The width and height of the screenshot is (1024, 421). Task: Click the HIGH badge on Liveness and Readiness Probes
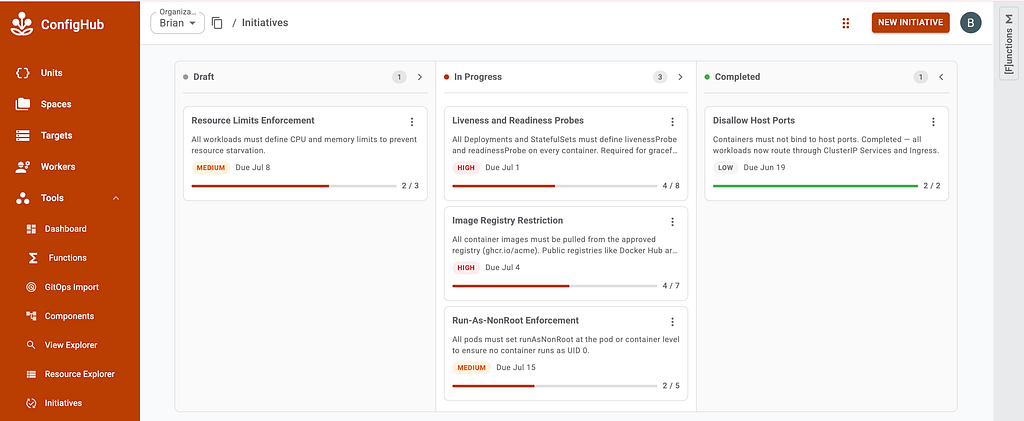pyautogui.click(x=466, y=168)
